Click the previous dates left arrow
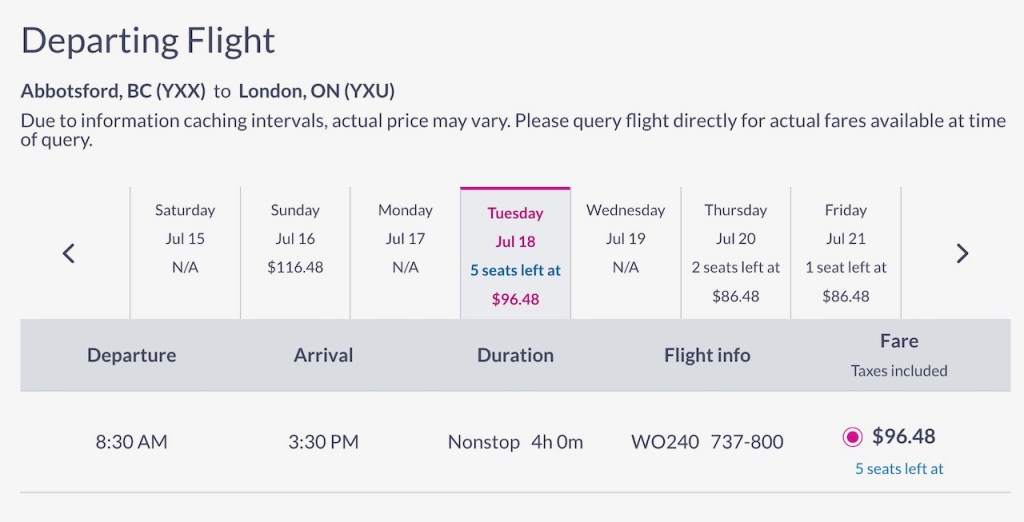 (x=69, y=253)
